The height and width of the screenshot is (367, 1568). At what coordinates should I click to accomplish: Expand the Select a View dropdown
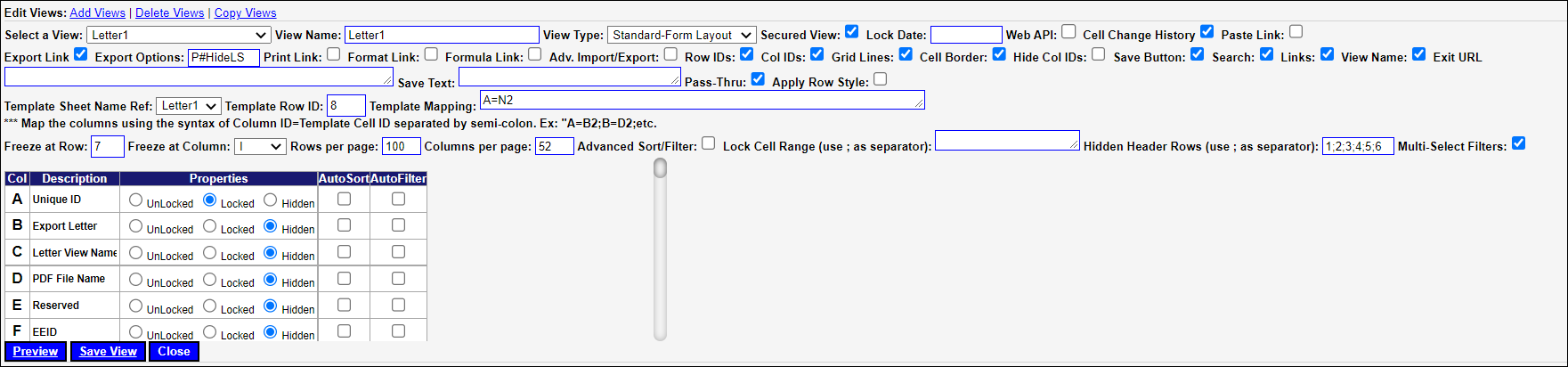pyautogui.click(x=178, y=35)
